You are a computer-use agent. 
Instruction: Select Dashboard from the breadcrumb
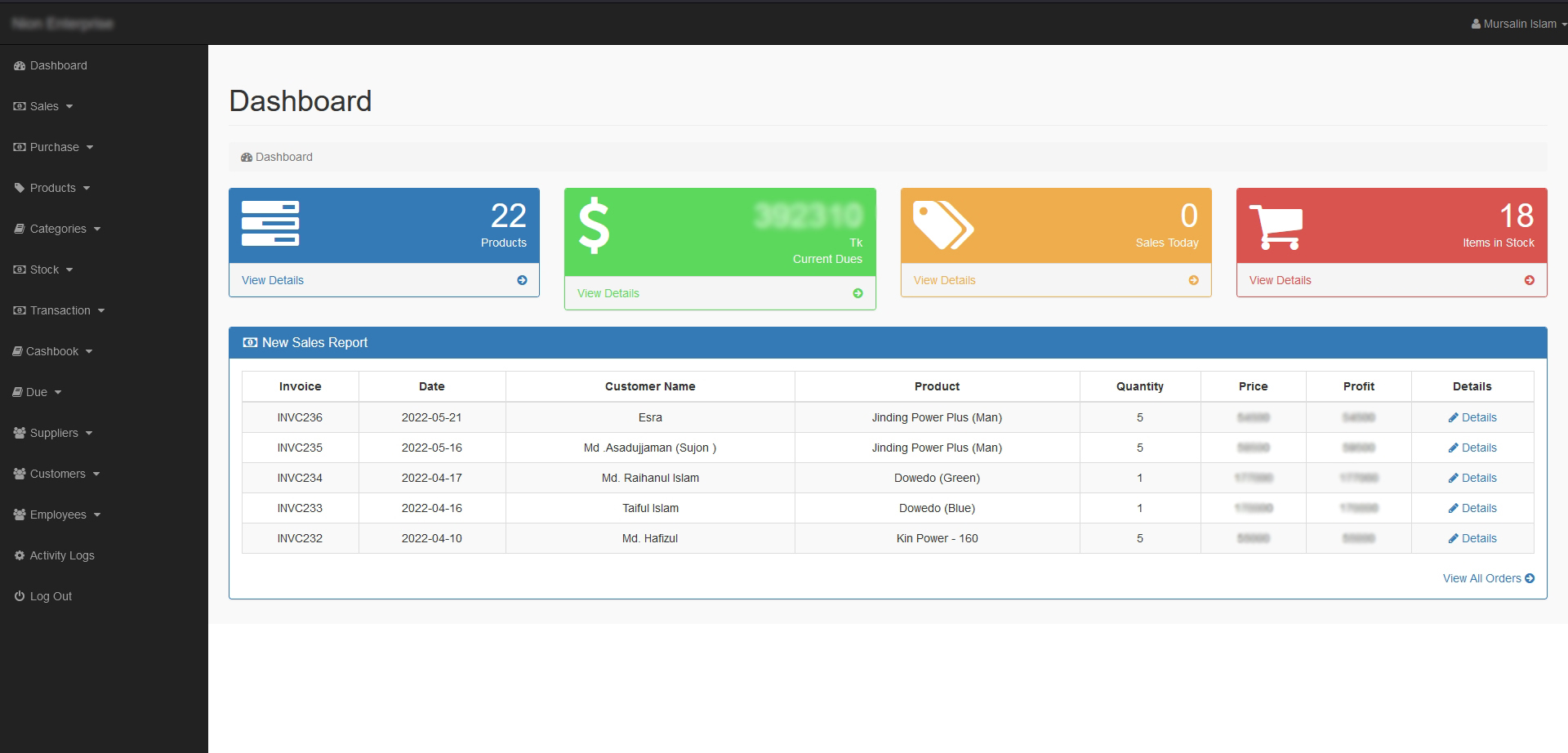pyautogui.click(x=284, y=157)
